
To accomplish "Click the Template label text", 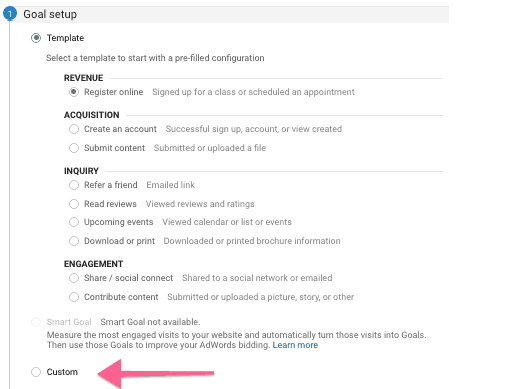I will coord(65,38).
